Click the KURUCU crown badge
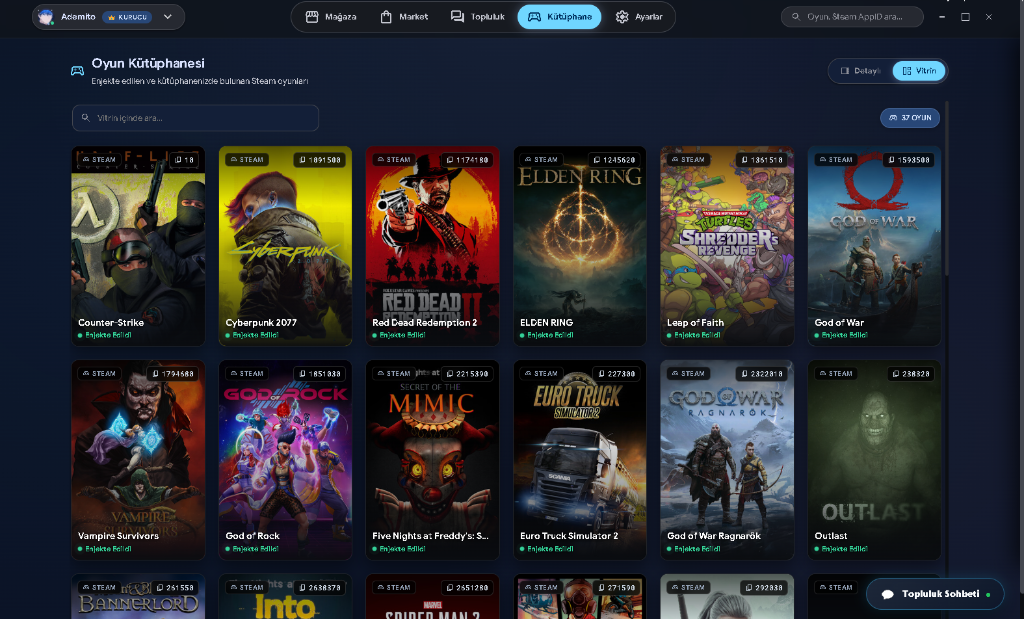Viewport: 1024px width, 619px height. pyautogui.click(x=127, y=17)
